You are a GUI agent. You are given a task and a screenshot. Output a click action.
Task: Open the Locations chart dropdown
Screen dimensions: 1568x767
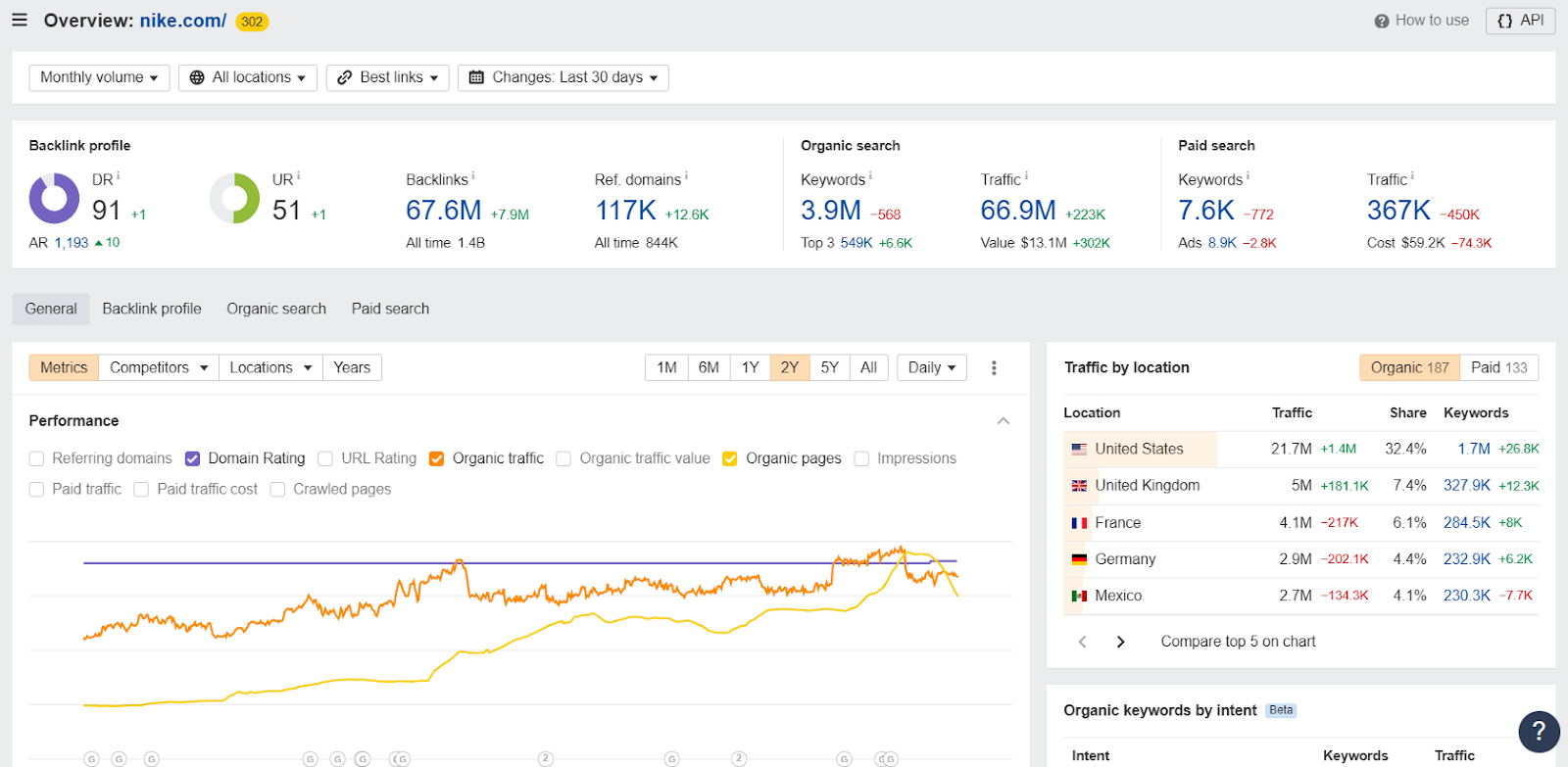pyautogui.click(x=270, y=367)
